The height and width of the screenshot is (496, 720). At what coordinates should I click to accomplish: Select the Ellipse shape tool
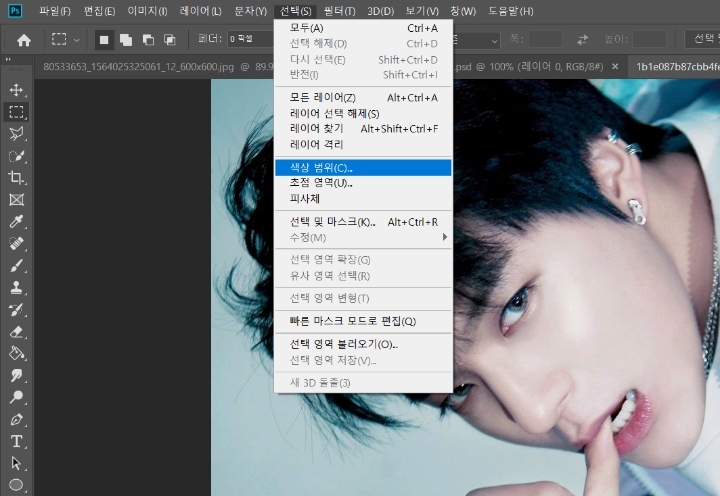click(x=16, y=485)
